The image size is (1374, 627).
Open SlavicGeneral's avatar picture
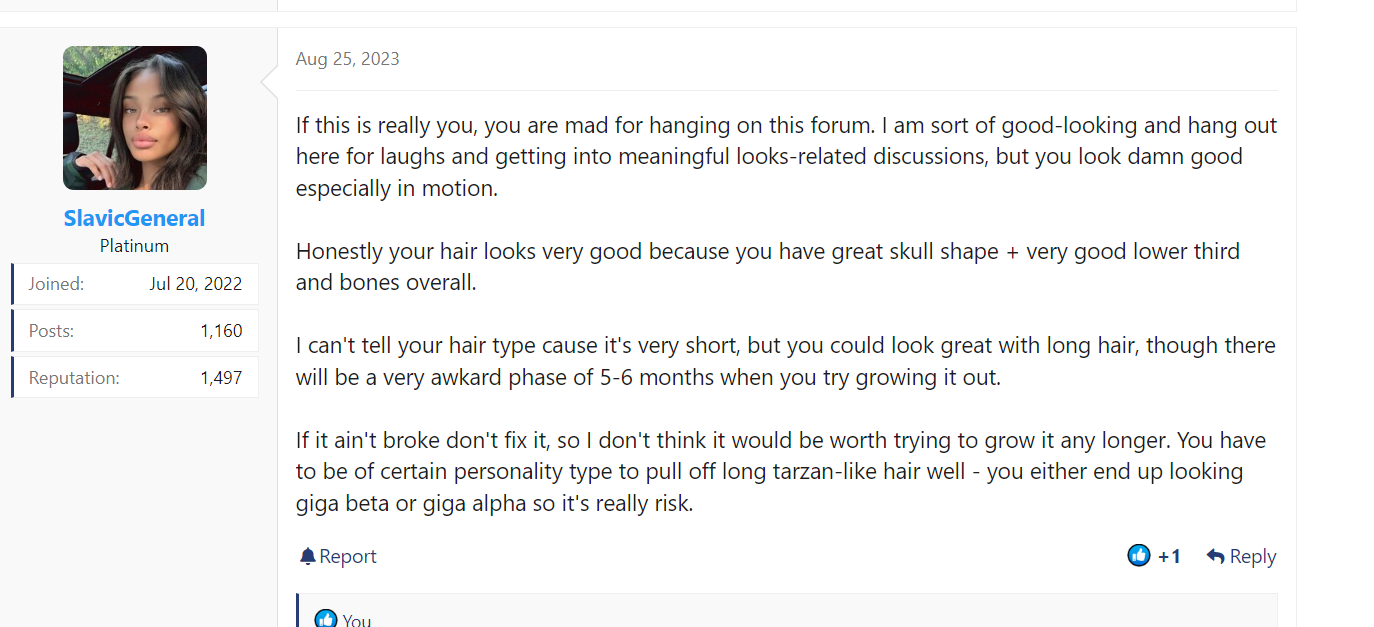(135, 118)
